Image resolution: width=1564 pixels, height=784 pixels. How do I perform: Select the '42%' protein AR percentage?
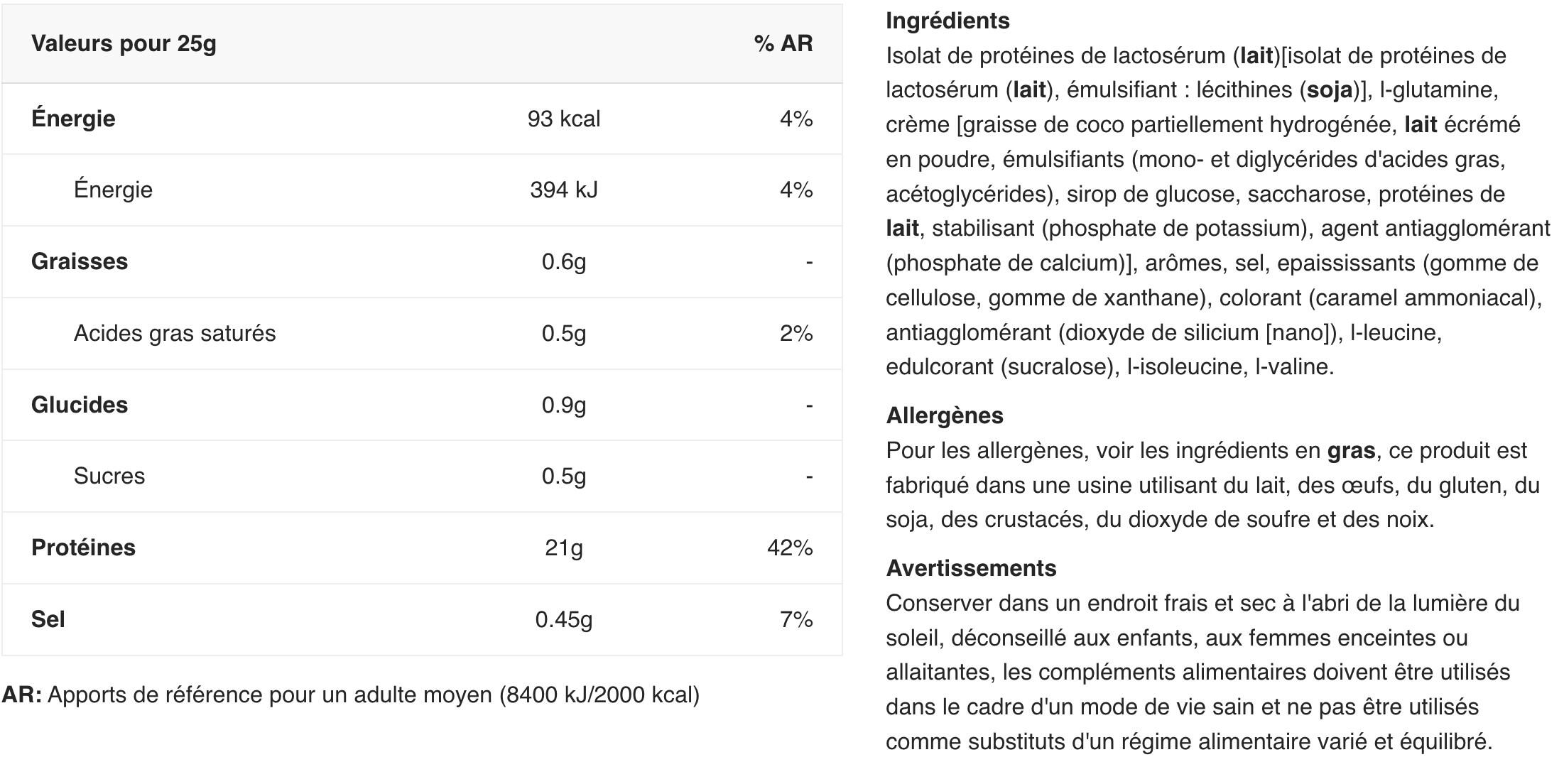790,548
